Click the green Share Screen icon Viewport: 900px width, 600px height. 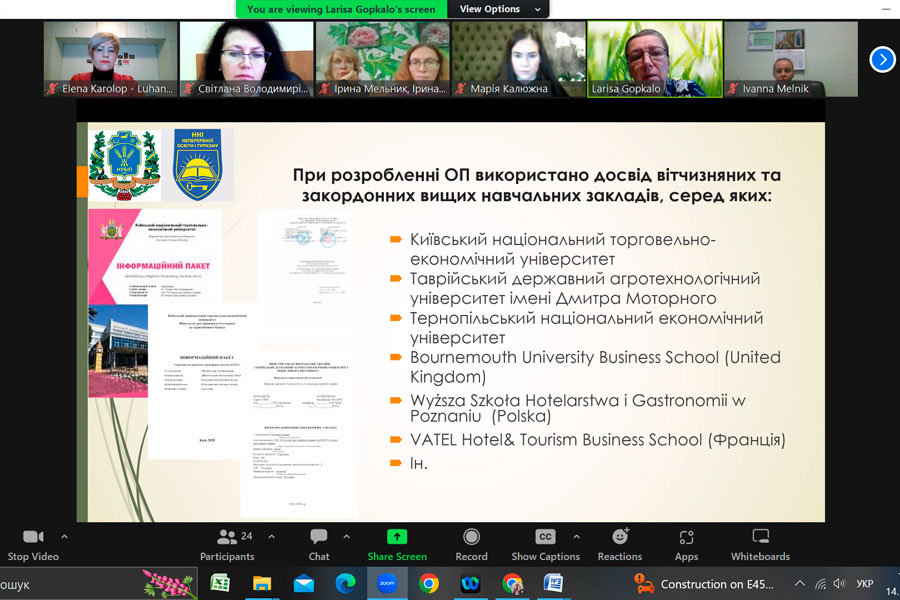pos(397,537)
